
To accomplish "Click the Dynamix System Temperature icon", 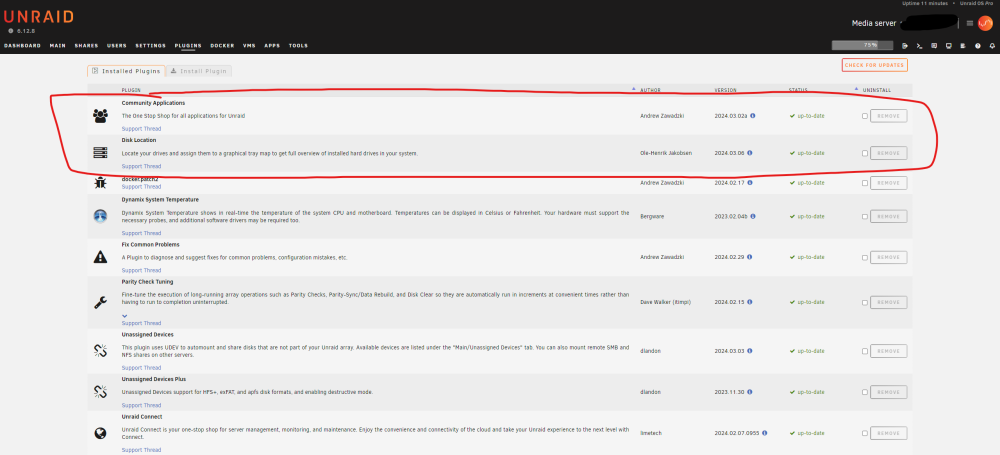I will (100, 216).
